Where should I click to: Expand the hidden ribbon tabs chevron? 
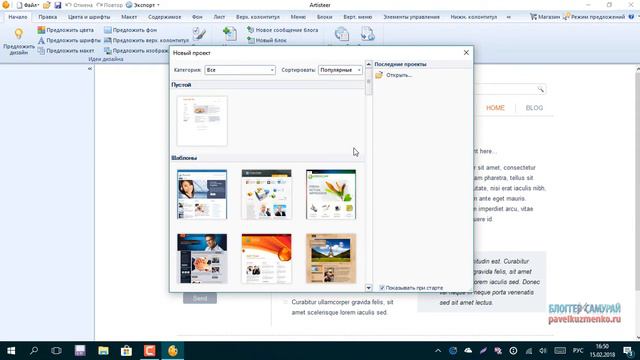(x=509, y=17)
